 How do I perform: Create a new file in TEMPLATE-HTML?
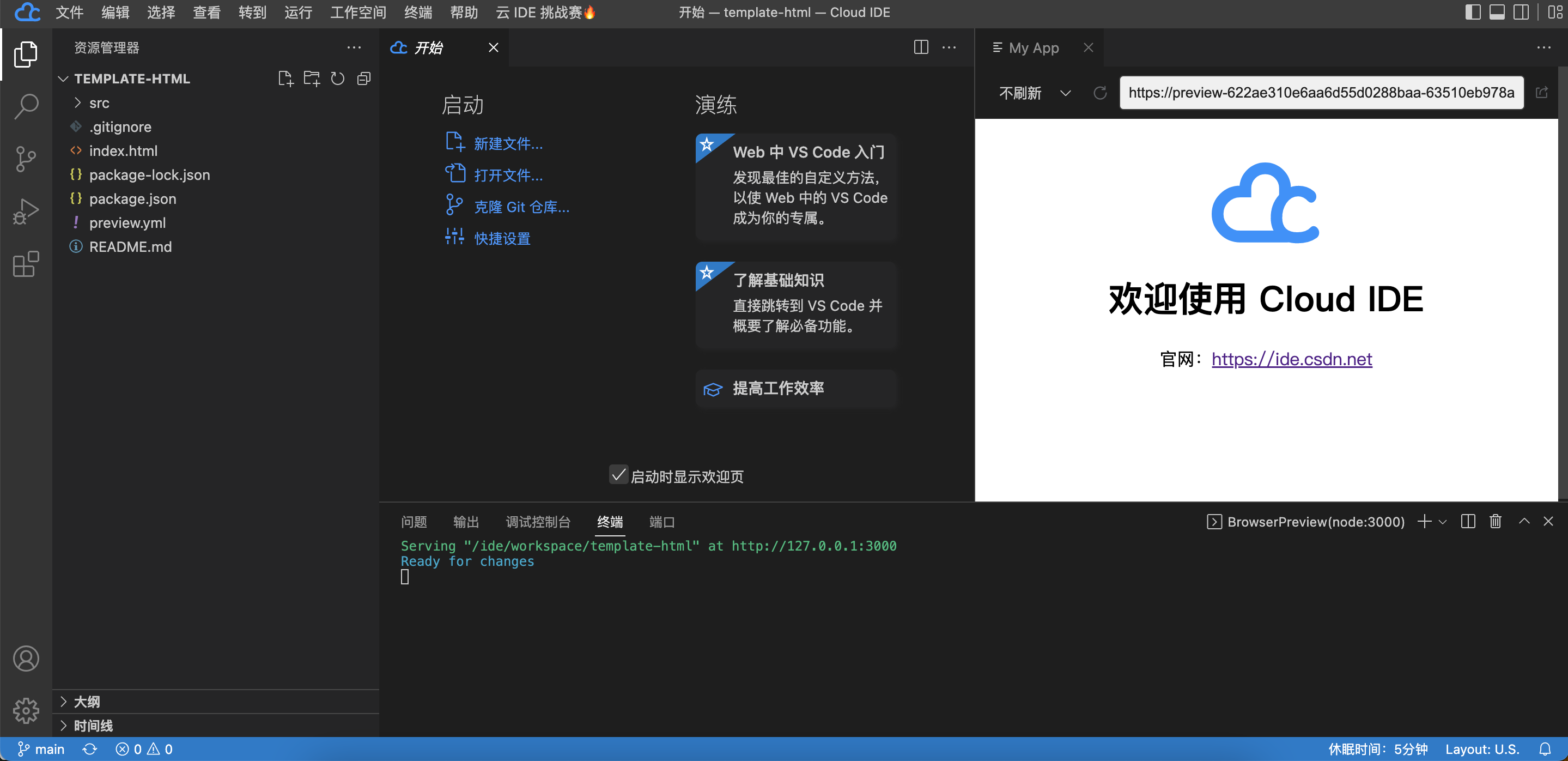coord(285,78)
